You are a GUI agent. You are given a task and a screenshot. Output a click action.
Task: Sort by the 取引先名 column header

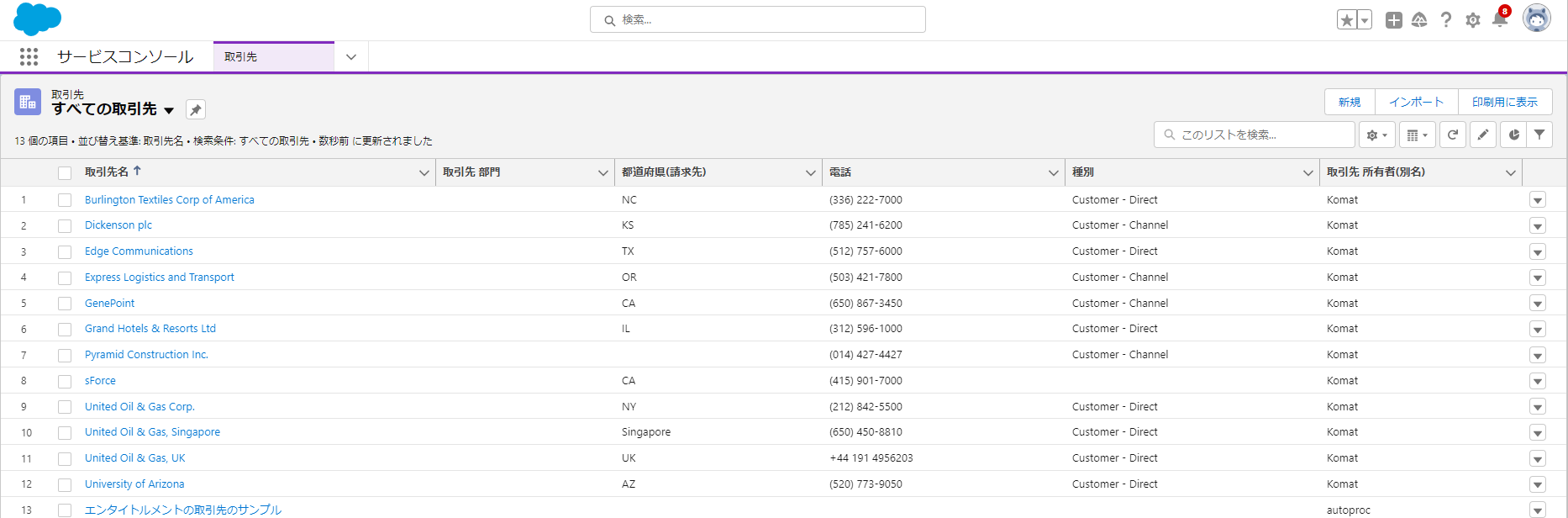(107, 172)
